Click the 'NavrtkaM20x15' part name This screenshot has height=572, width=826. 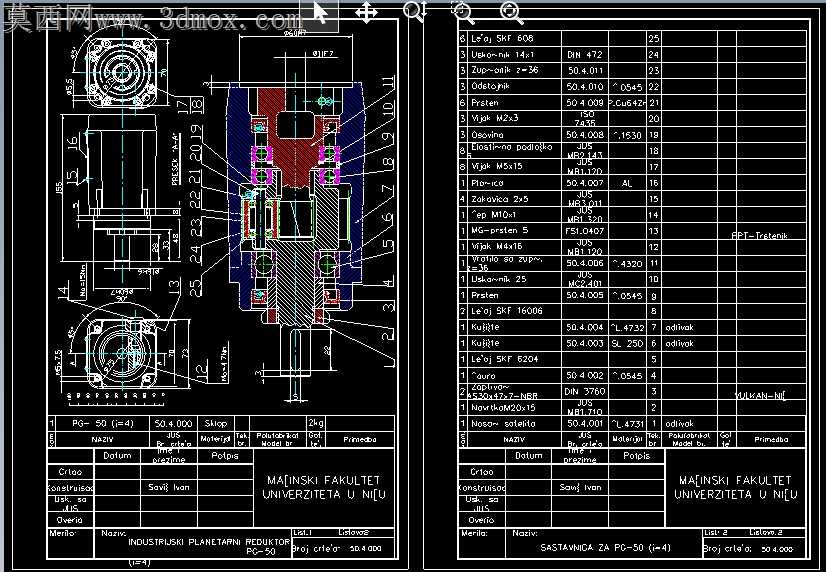(x=503, y=408)
